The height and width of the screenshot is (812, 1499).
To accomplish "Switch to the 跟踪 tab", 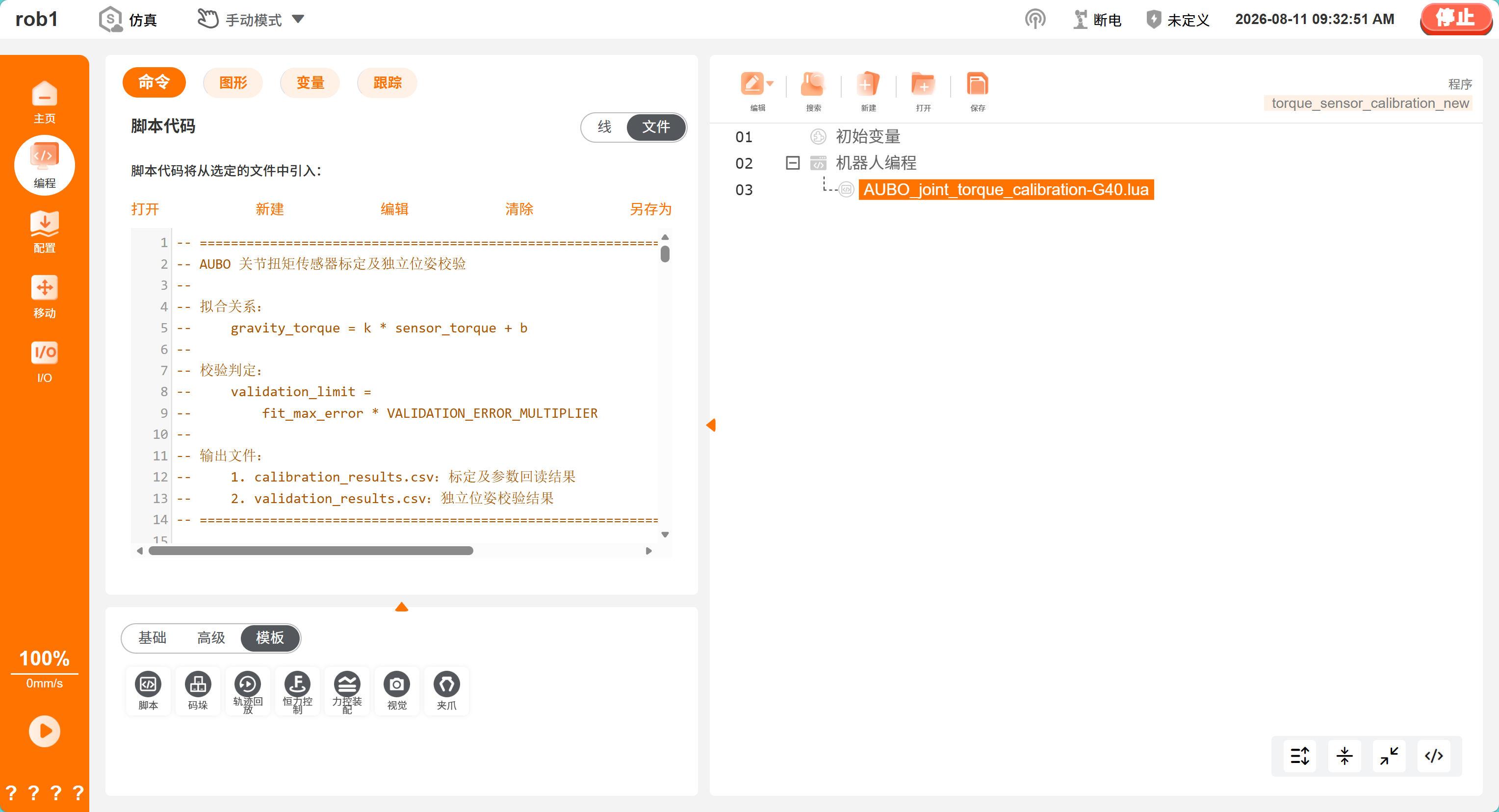I will [x=387, y=82].
